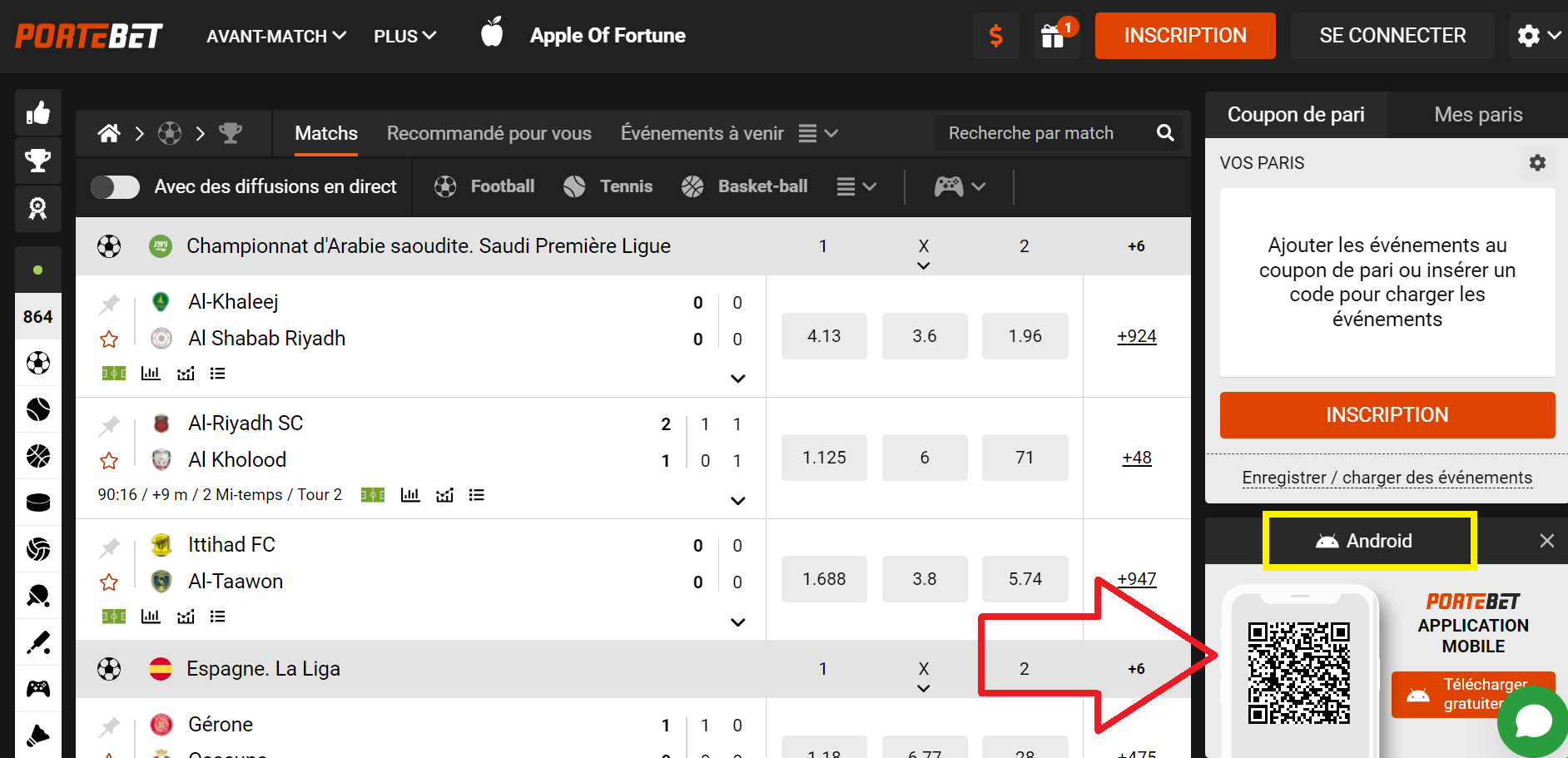
Task: Open the Coupon de pari tab
Action: click(x=1296, y=115)
